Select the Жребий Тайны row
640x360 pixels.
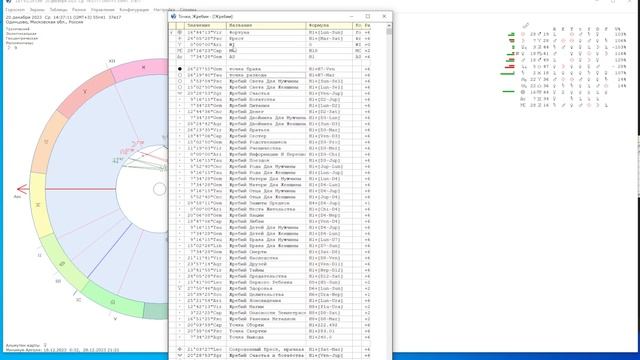click(x=269, y=270)
